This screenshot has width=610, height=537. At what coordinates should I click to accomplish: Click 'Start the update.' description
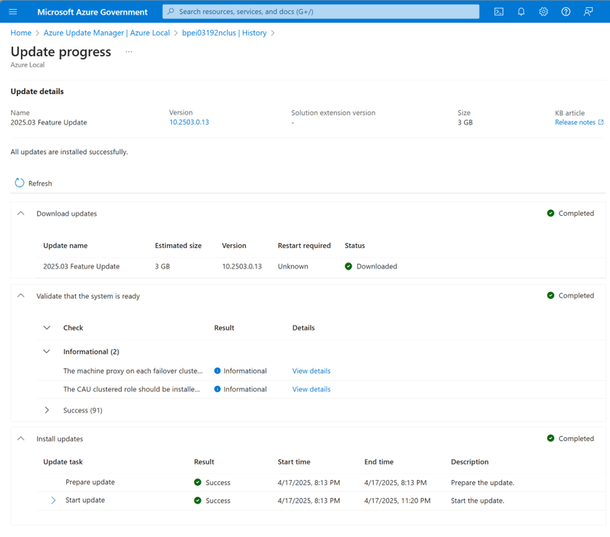pyautogui.click(x=477, y=500)
